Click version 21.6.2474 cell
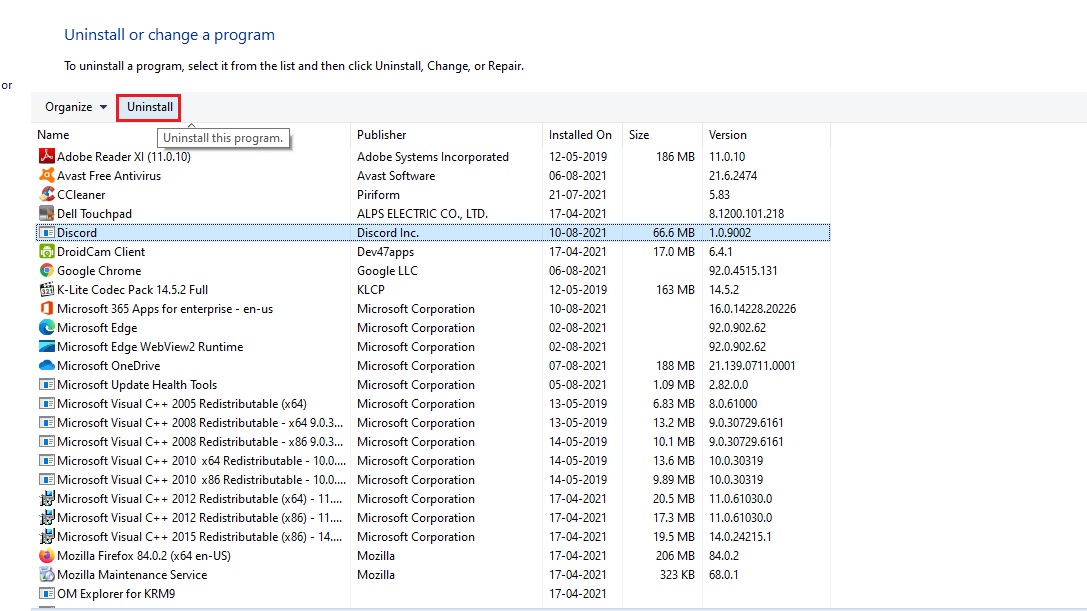 (733, 175)
